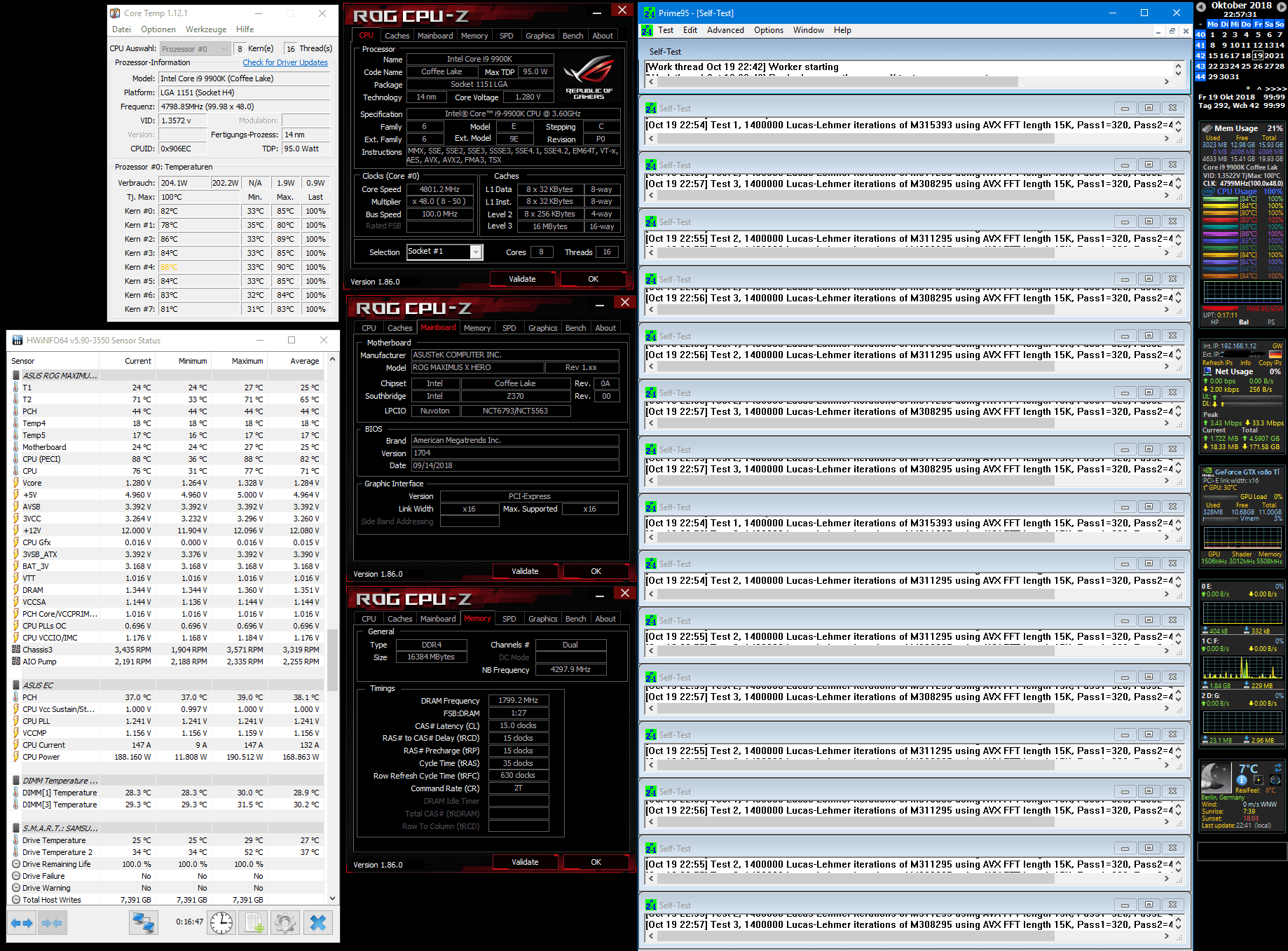The image size is (1288, 951).
Task: Click Copy IPs in network gadget
Action: click(x=1270, y=363)
